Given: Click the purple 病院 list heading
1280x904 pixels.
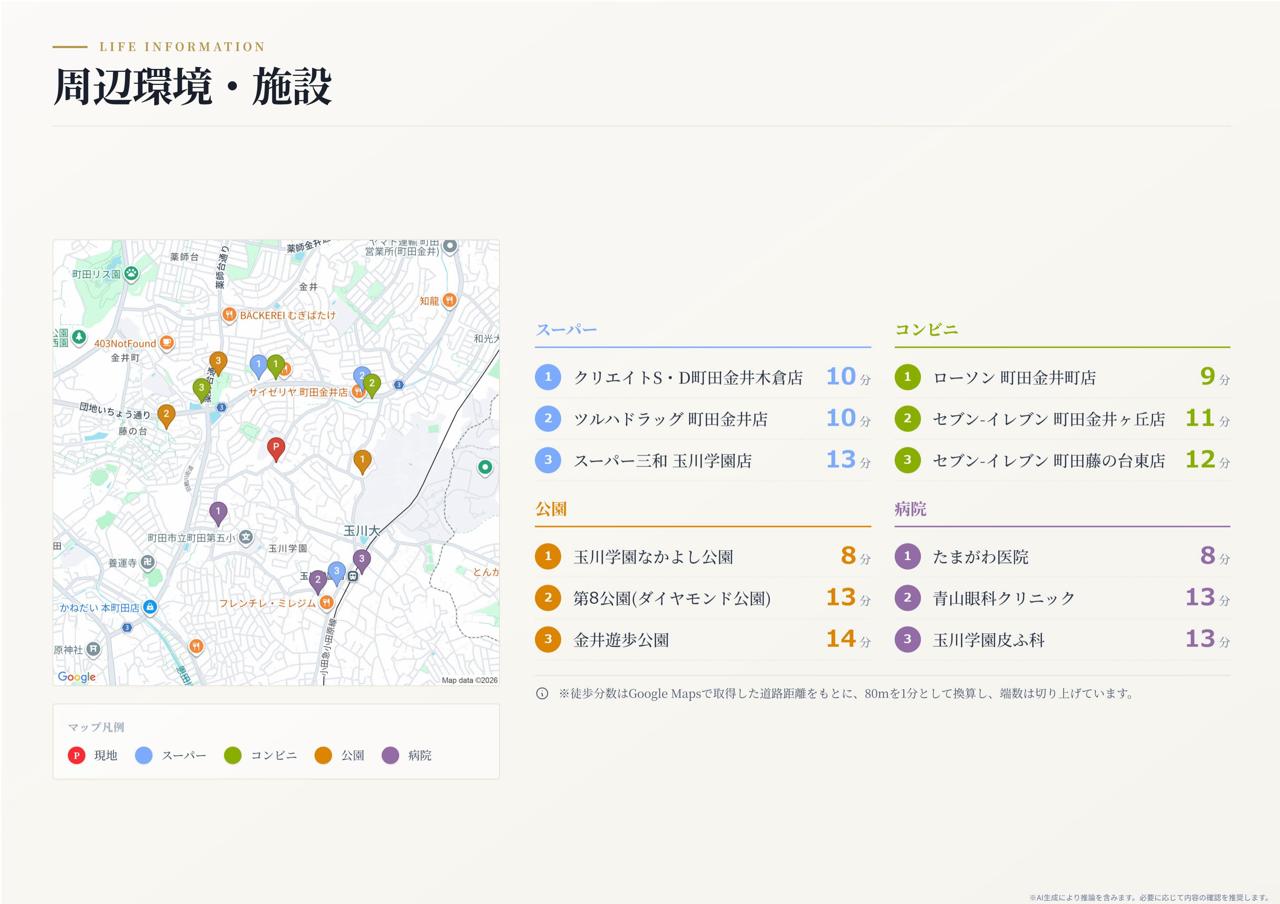Looking at the screenshot, I should pos(910,508).
